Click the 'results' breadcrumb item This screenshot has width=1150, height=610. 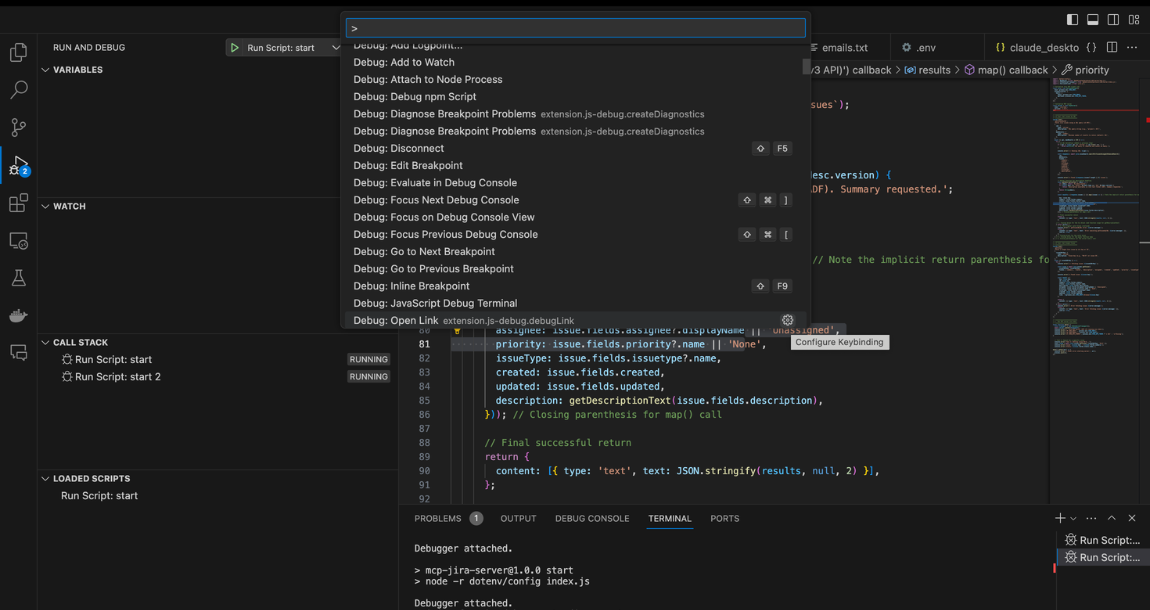(x=934, y=70)
